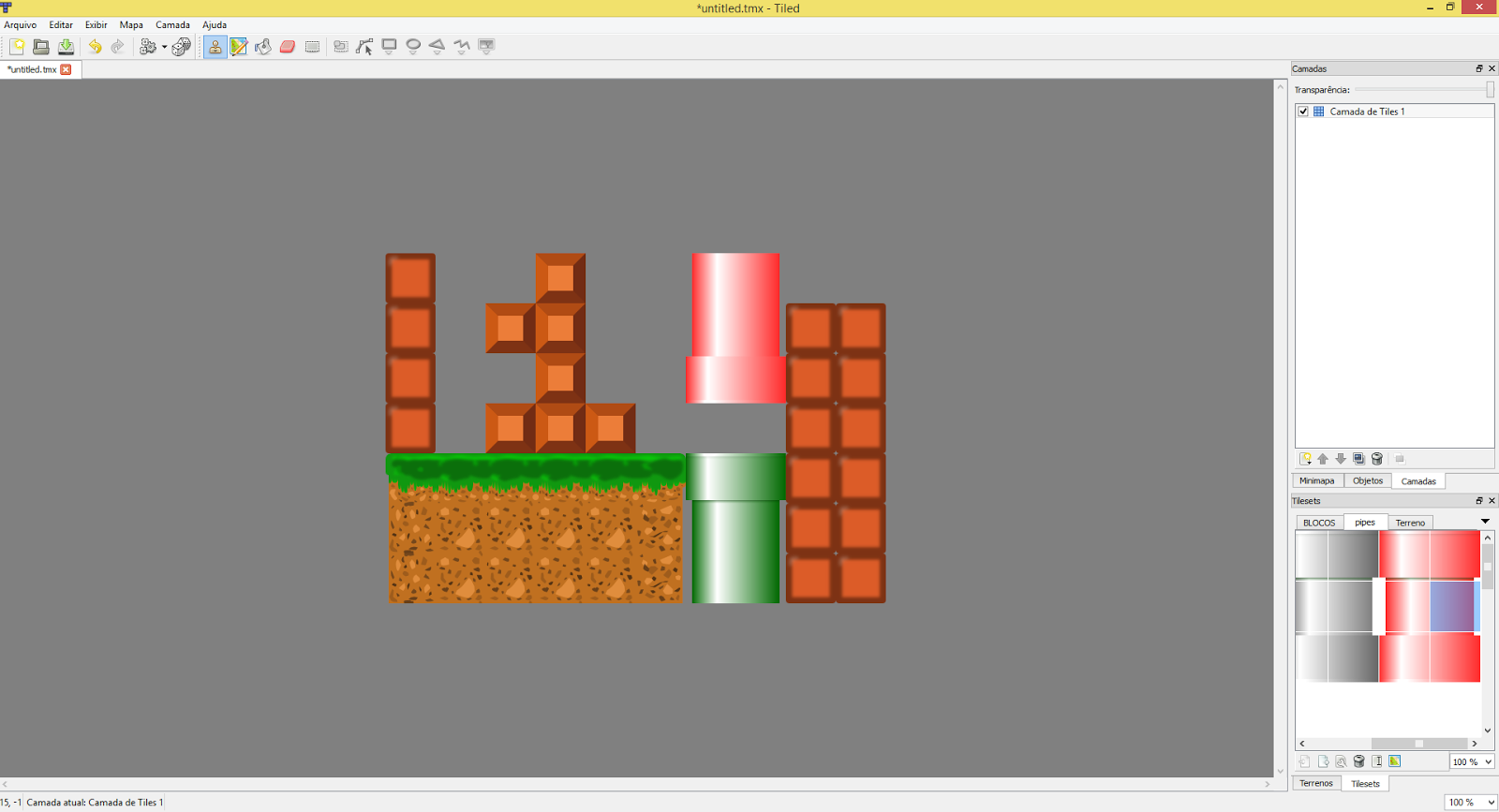
Task: Delete layer with Camadas trash icon
Action: [1377, 459]
